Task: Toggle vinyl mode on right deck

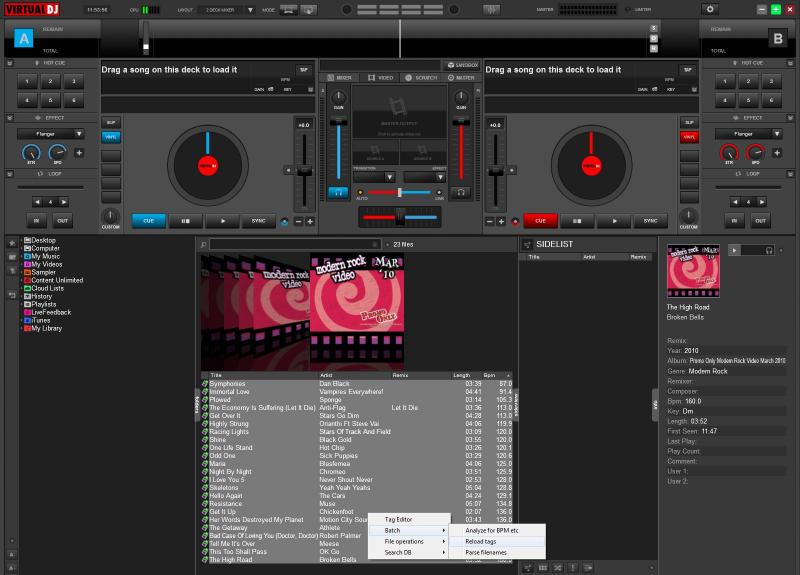Action: [689, 137]
